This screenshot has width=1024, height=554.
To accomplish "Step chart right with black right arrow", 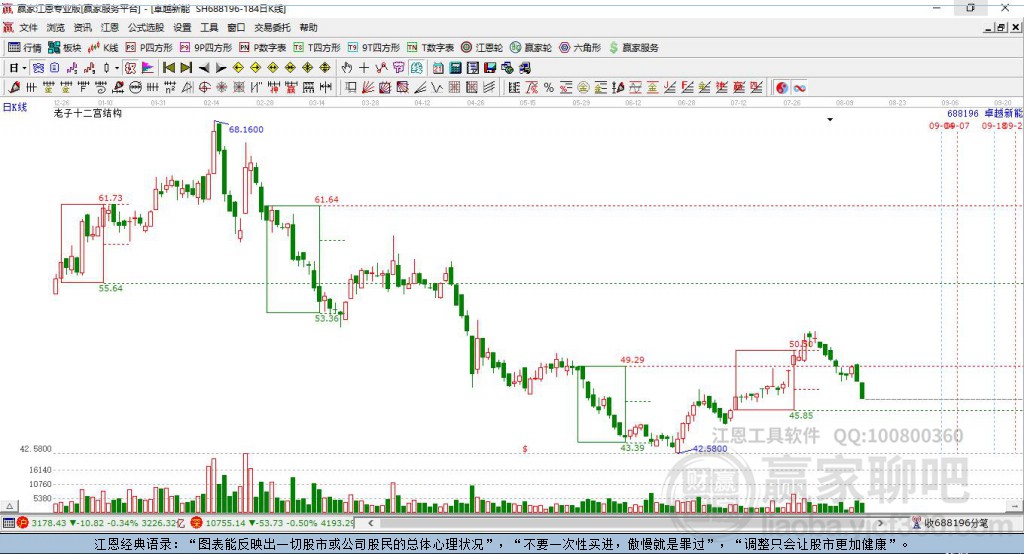I will (x=221, y=68).
